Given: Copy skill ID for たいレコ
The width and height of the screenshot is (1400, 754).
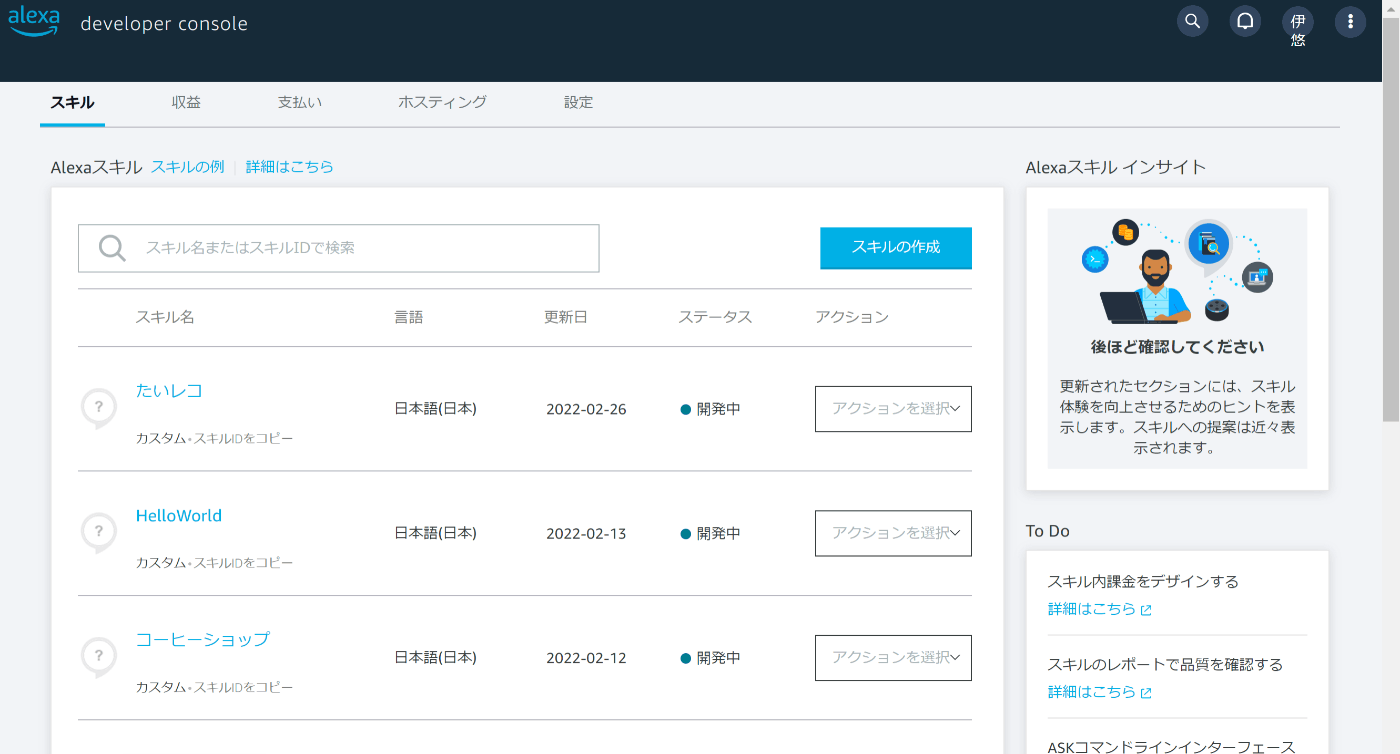Looking at the screenshot, I should (x=243, y=439).
